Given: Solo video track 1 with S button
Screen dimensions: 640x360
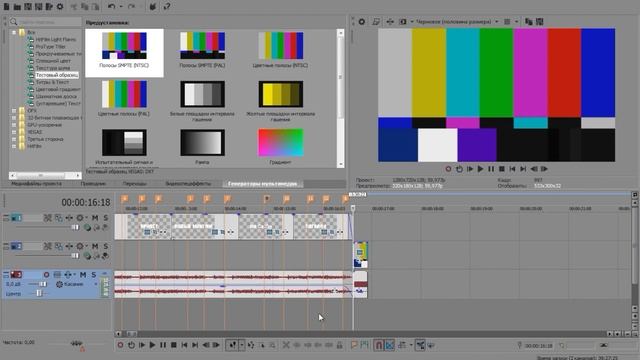Looking at the screenshot, I should pyautogui.click(x=106, y=218).
